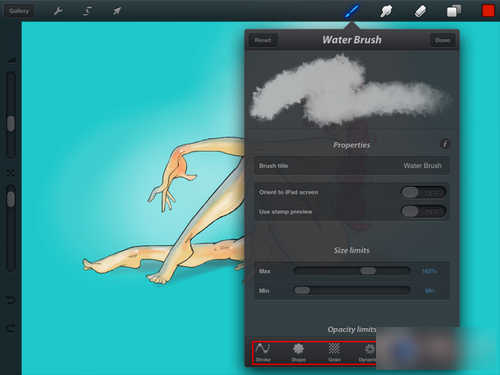Switch to the Dynamics tab

[x=368, y=353]
